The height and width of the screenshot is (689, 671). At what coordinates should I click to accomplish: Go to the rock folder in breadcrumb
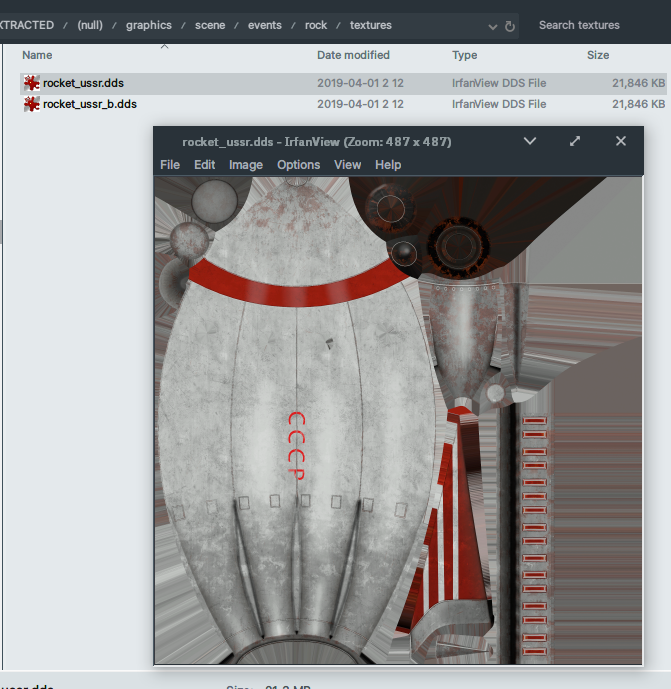[x=316, y=25]
